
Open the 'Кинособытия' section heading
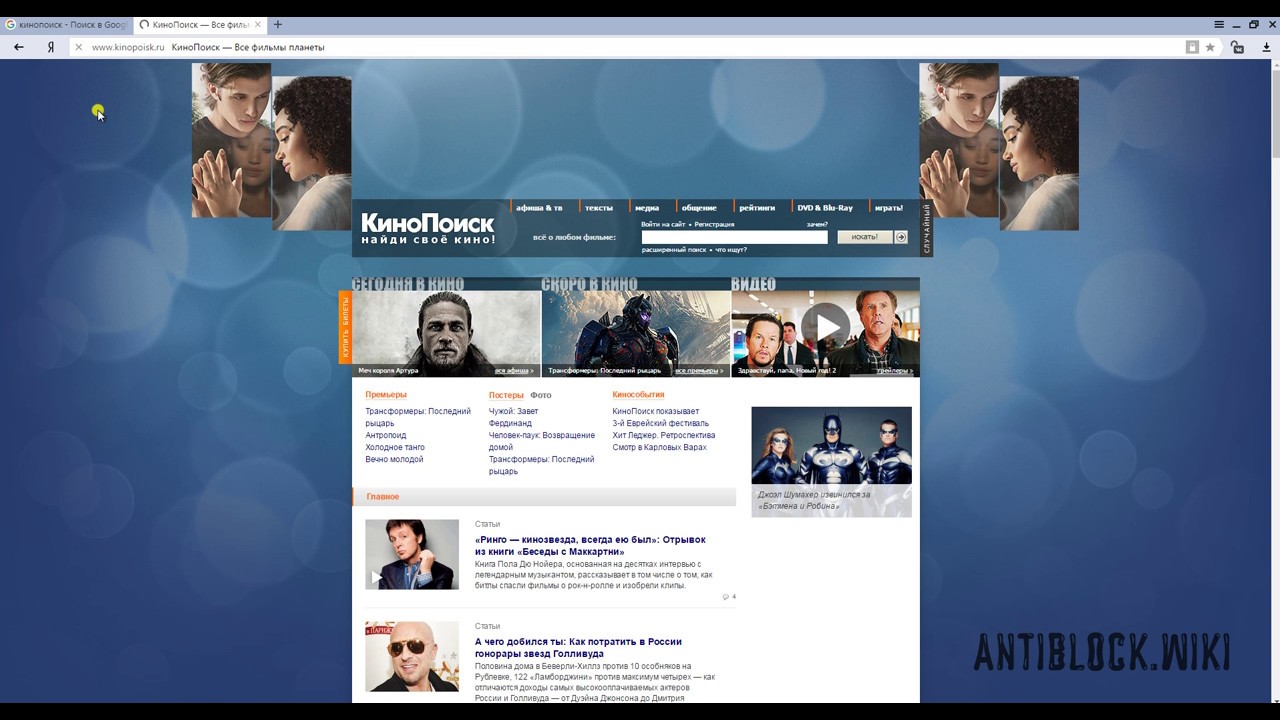tap(638, 395)
